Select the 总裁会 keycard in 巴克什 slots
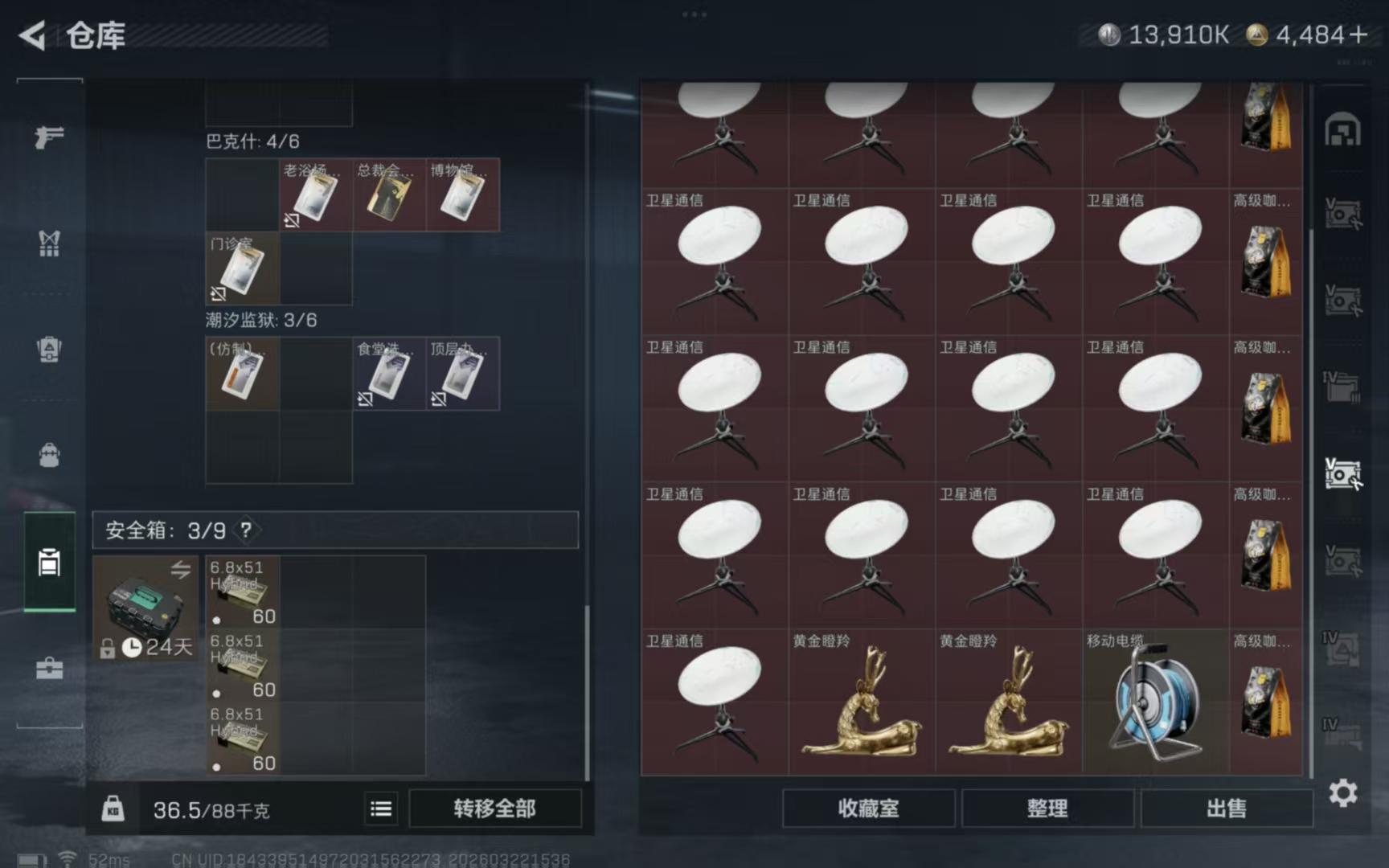This screenshot has height=868, width=1389. click(x=389, y=195)
